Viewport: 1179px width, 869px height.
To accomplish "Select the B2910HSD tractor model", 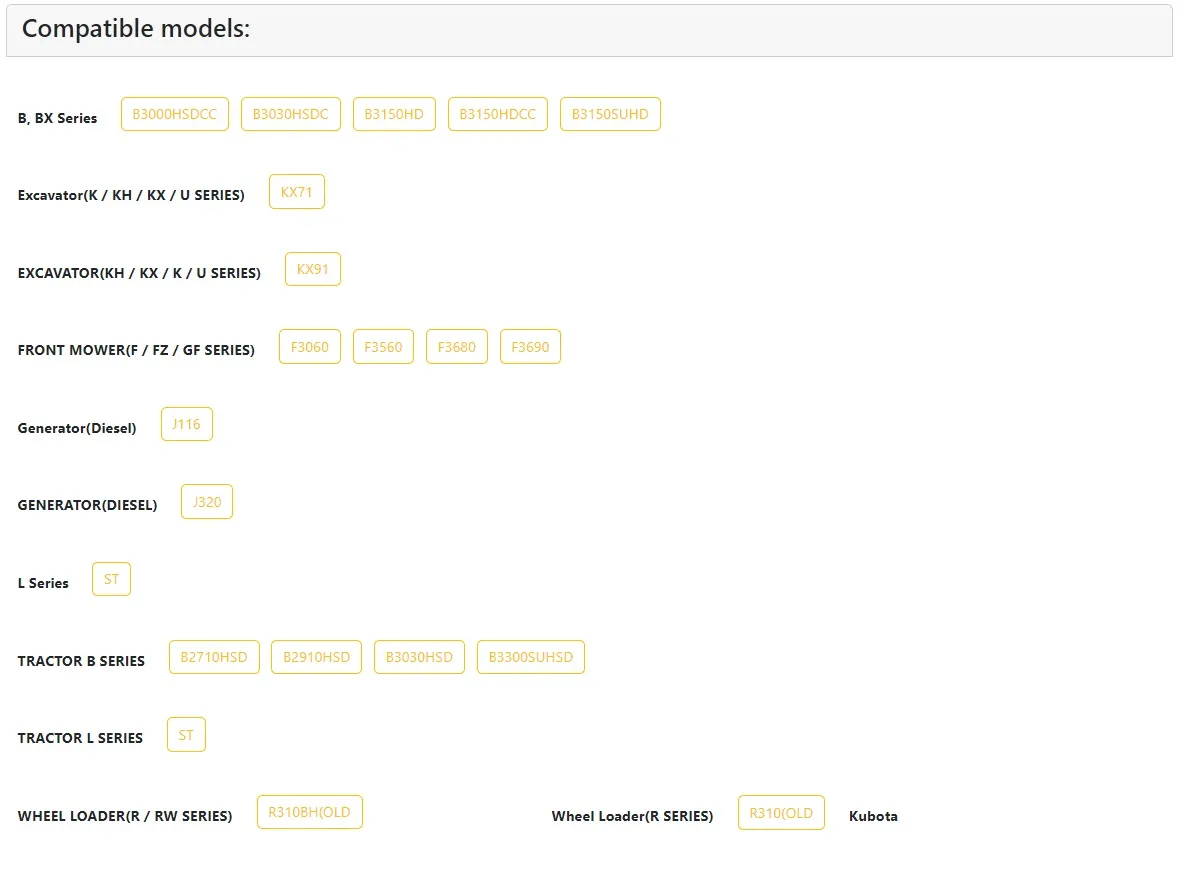I will [x=316, y=657].
